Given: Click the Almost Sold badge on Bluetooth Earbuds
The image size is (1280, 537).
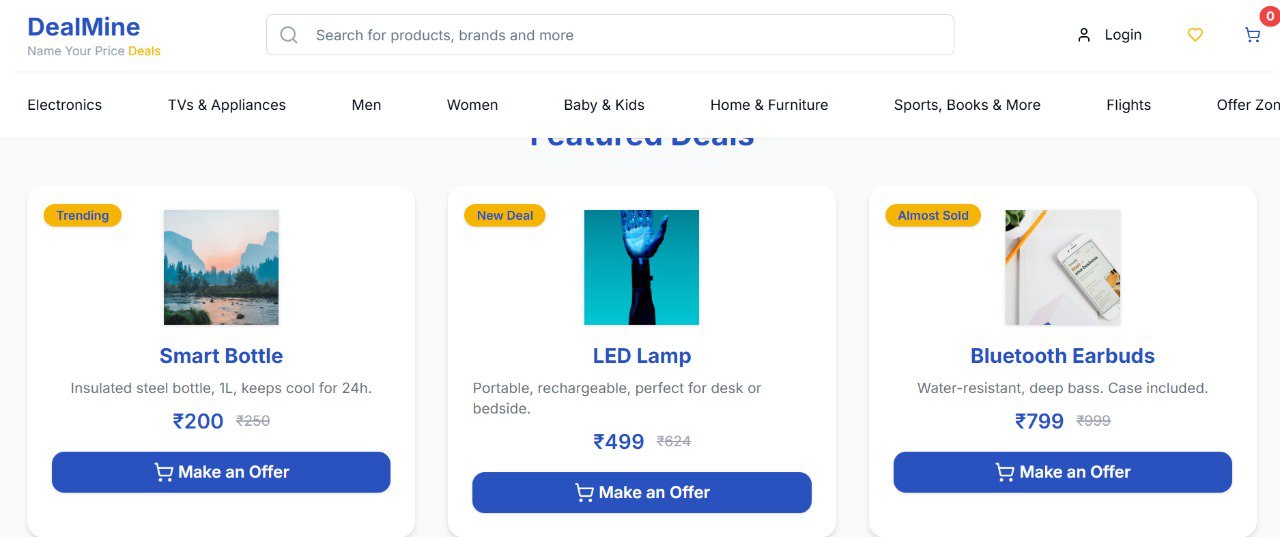Looking at the screenshot, I should 933,215.
